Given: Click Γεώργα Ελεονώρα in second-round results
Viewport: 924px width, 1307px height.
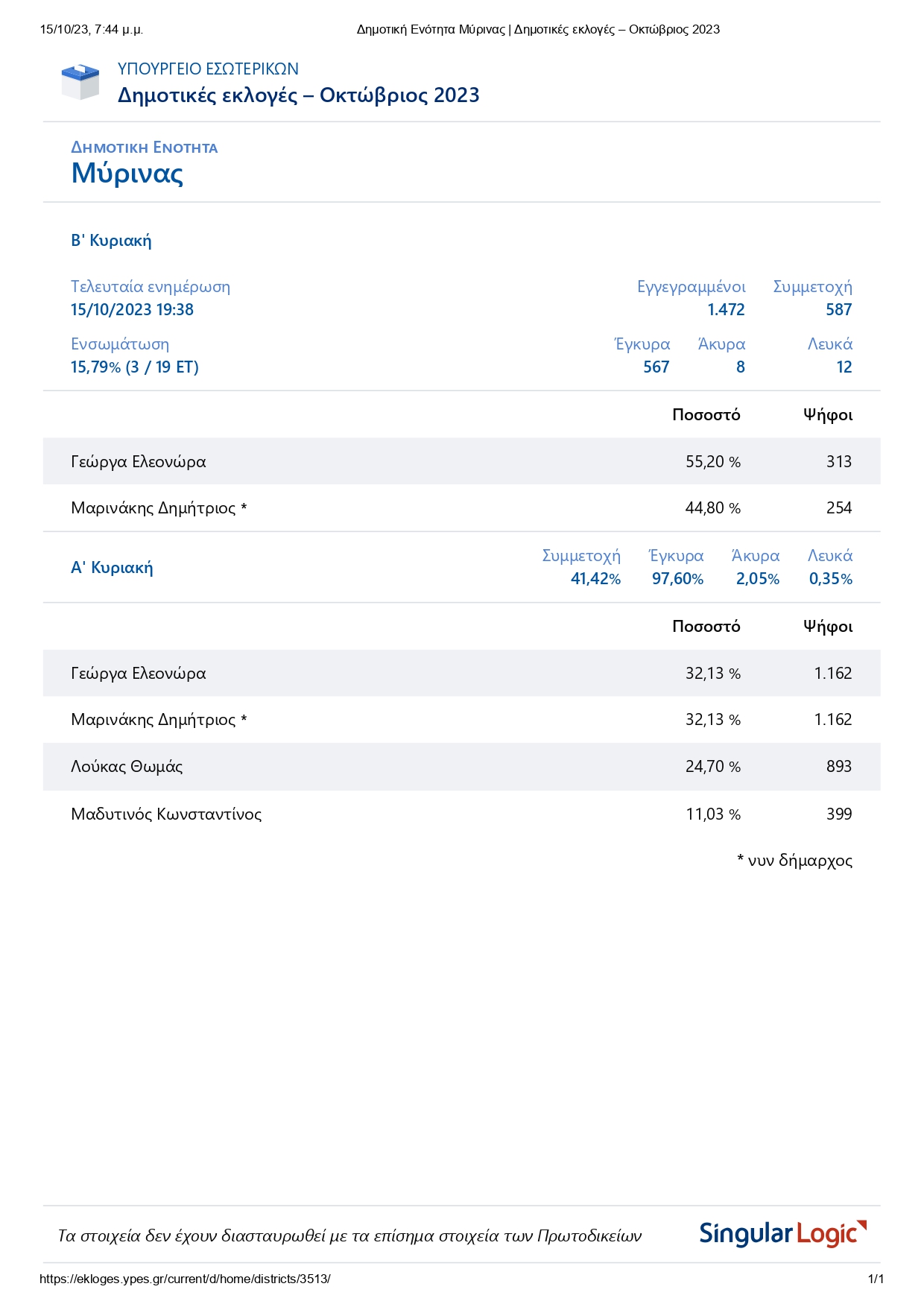Looking at the screenshot, I should pos(139,462).
